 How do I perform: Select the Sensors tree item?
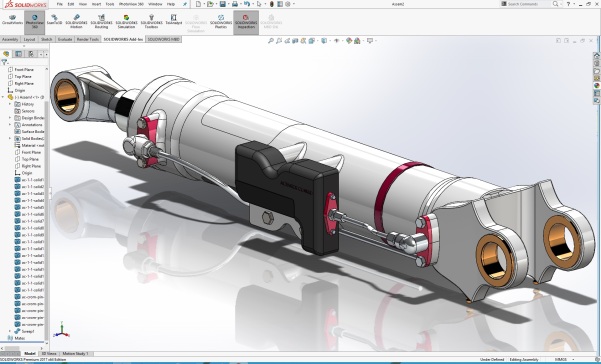pyautogui.click(x=25, y=111)
